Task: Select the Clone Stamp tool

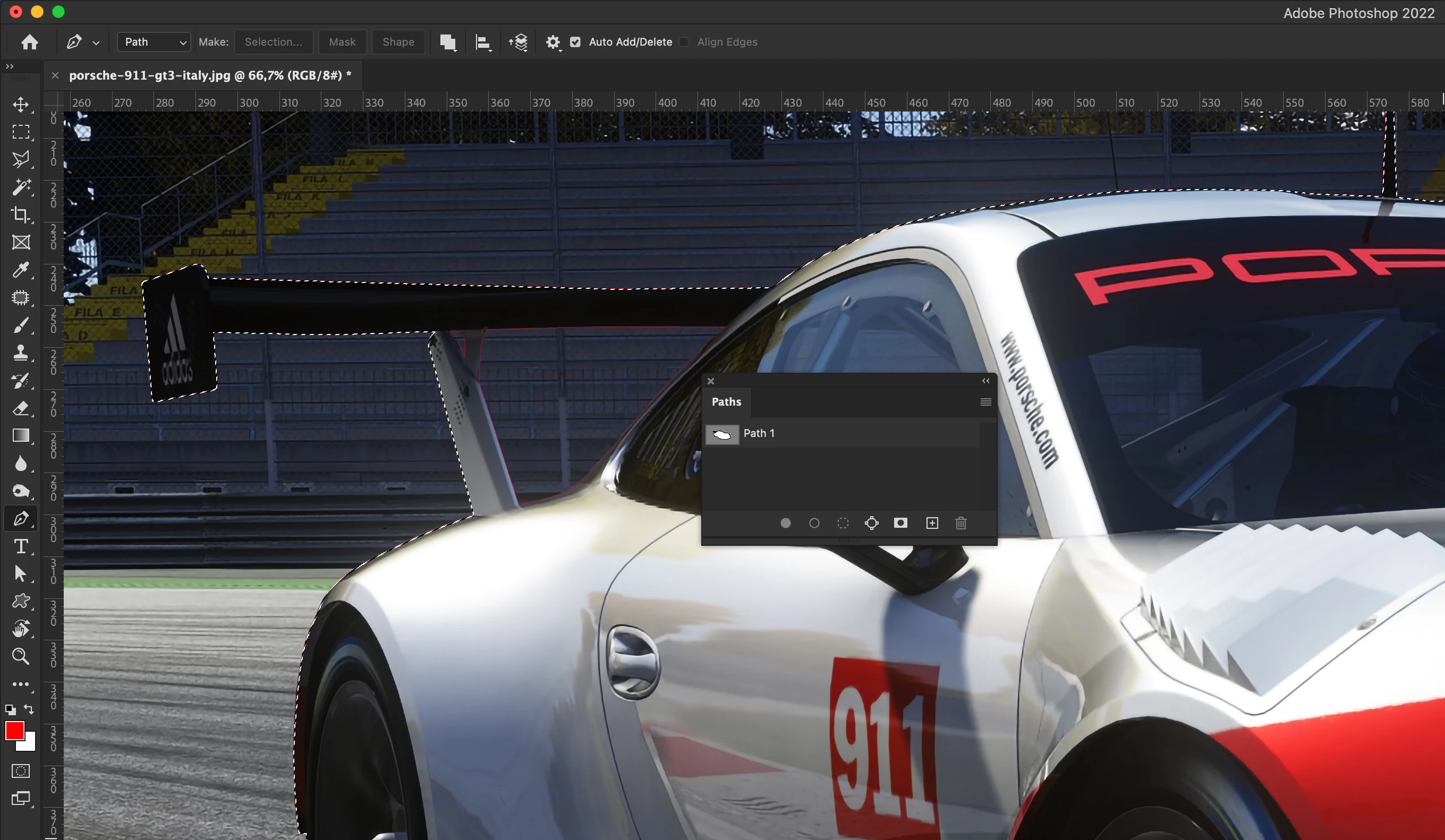Action: pyautogui.click(x=21, y=352)
